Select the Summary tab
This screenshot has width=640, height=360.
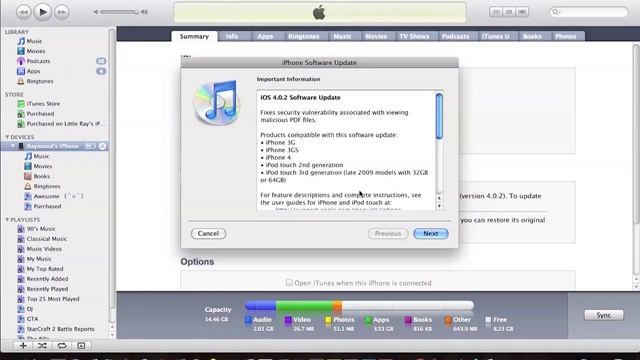tap(194, 36)
